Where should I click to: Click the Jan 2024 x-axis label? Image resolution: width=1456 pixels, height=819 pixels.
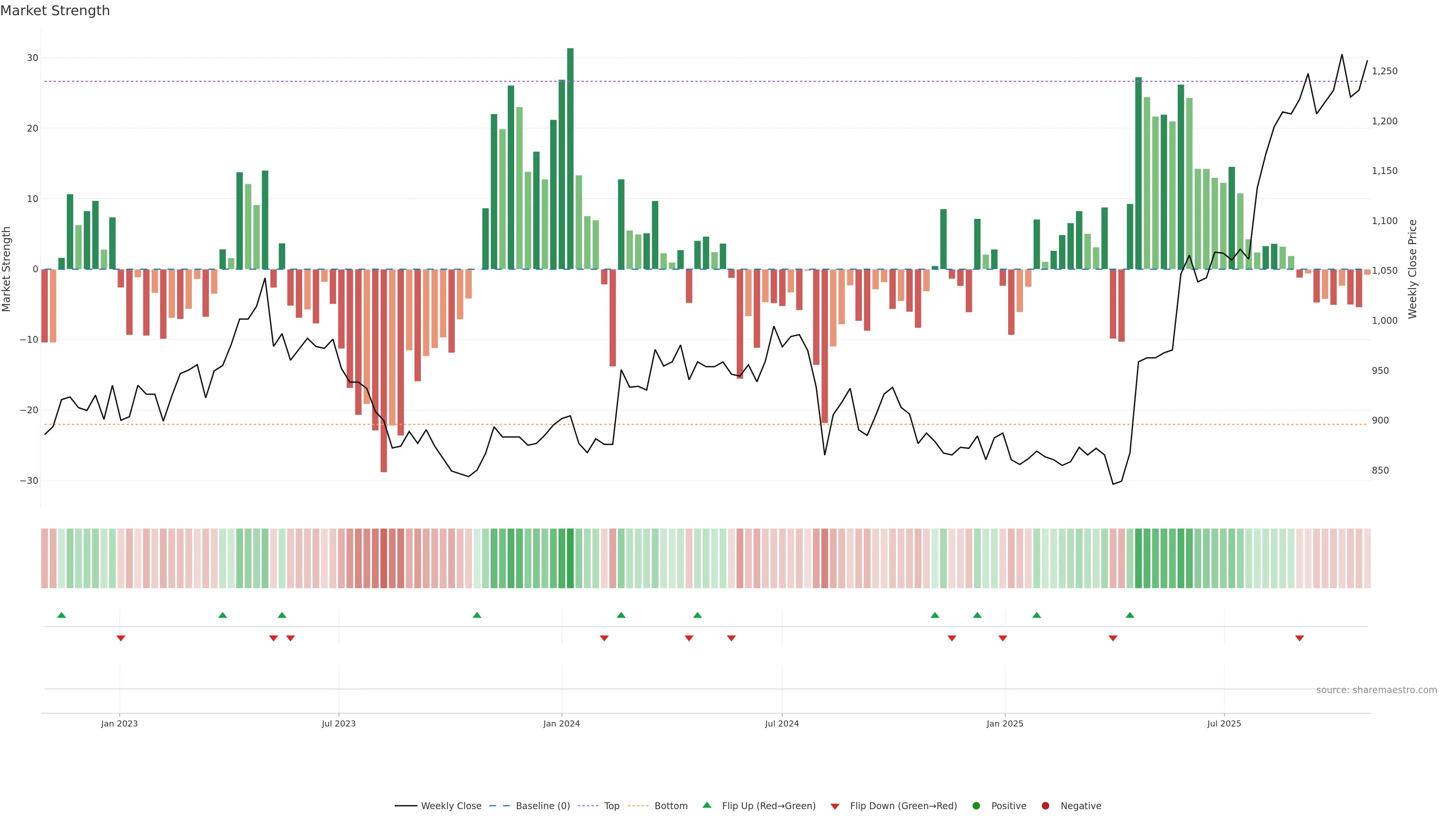tap(561, 723)
